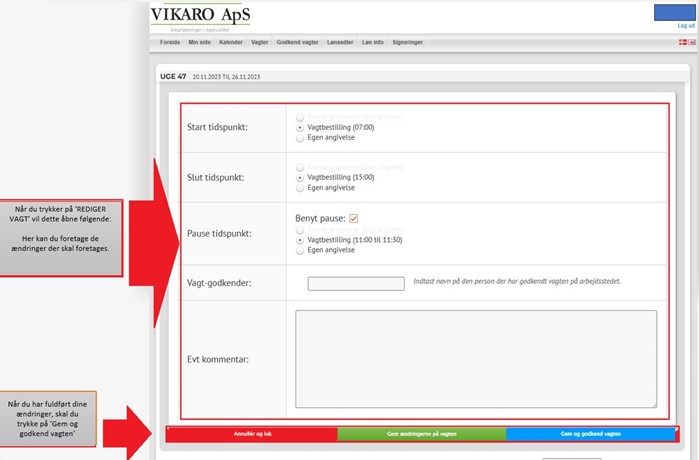Select 'Vagtbestilling (07:00)' start time option

(x=300, y=128)
